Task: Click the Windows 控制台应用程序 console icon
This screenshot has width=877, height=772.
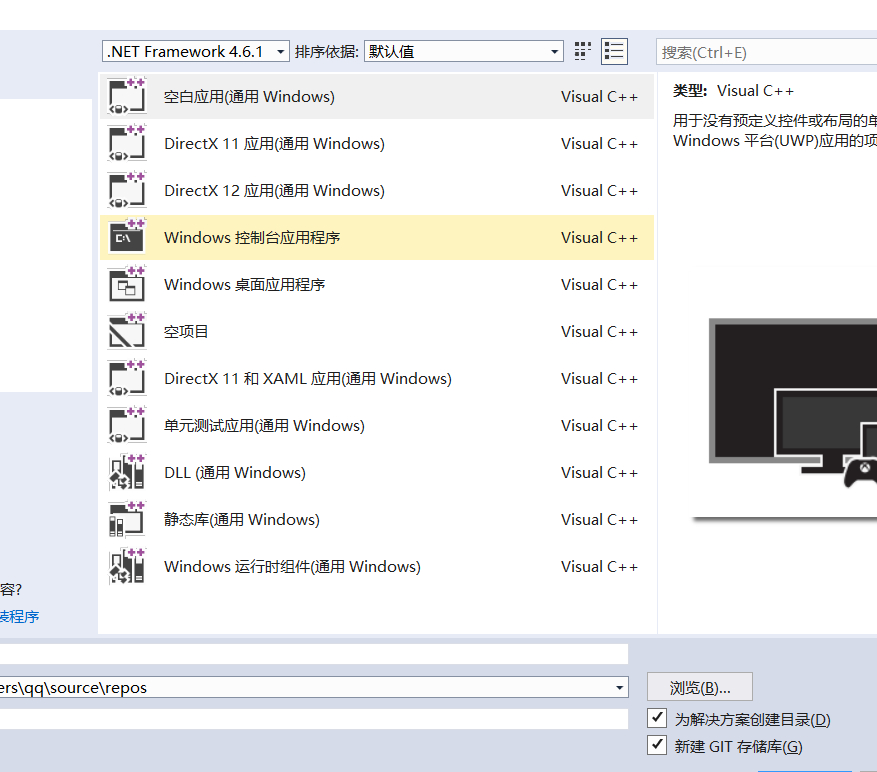Action: pyautogui.click(x=127, y=237)
